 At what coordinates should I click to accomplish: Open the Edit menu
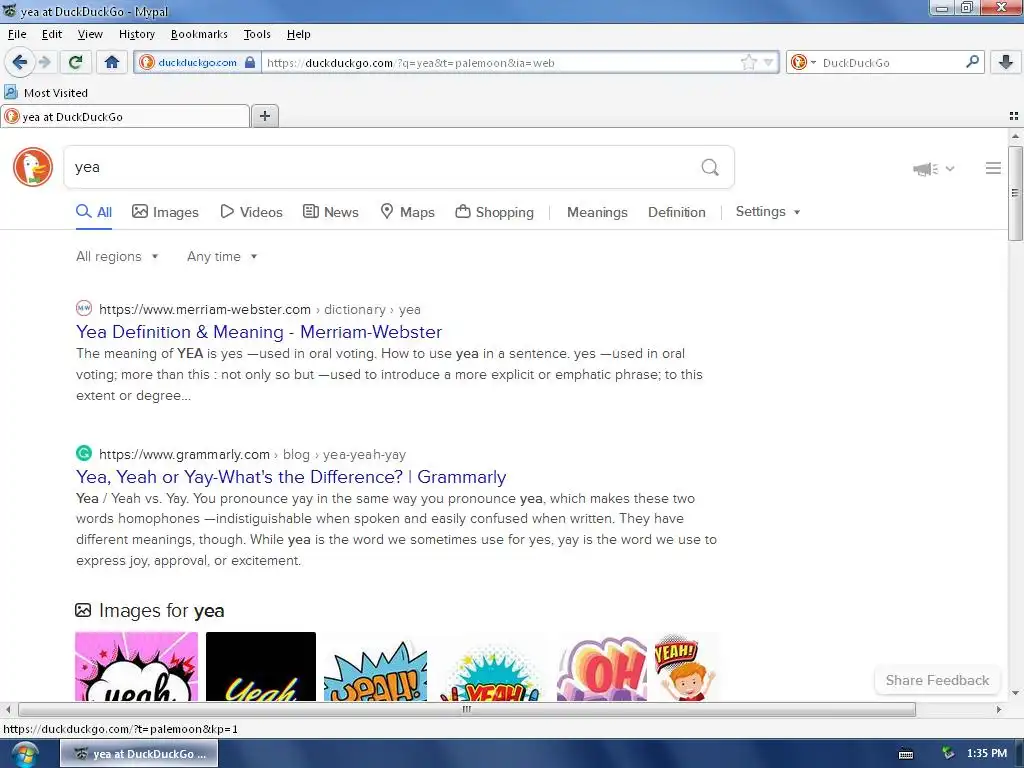pos(52,34)
